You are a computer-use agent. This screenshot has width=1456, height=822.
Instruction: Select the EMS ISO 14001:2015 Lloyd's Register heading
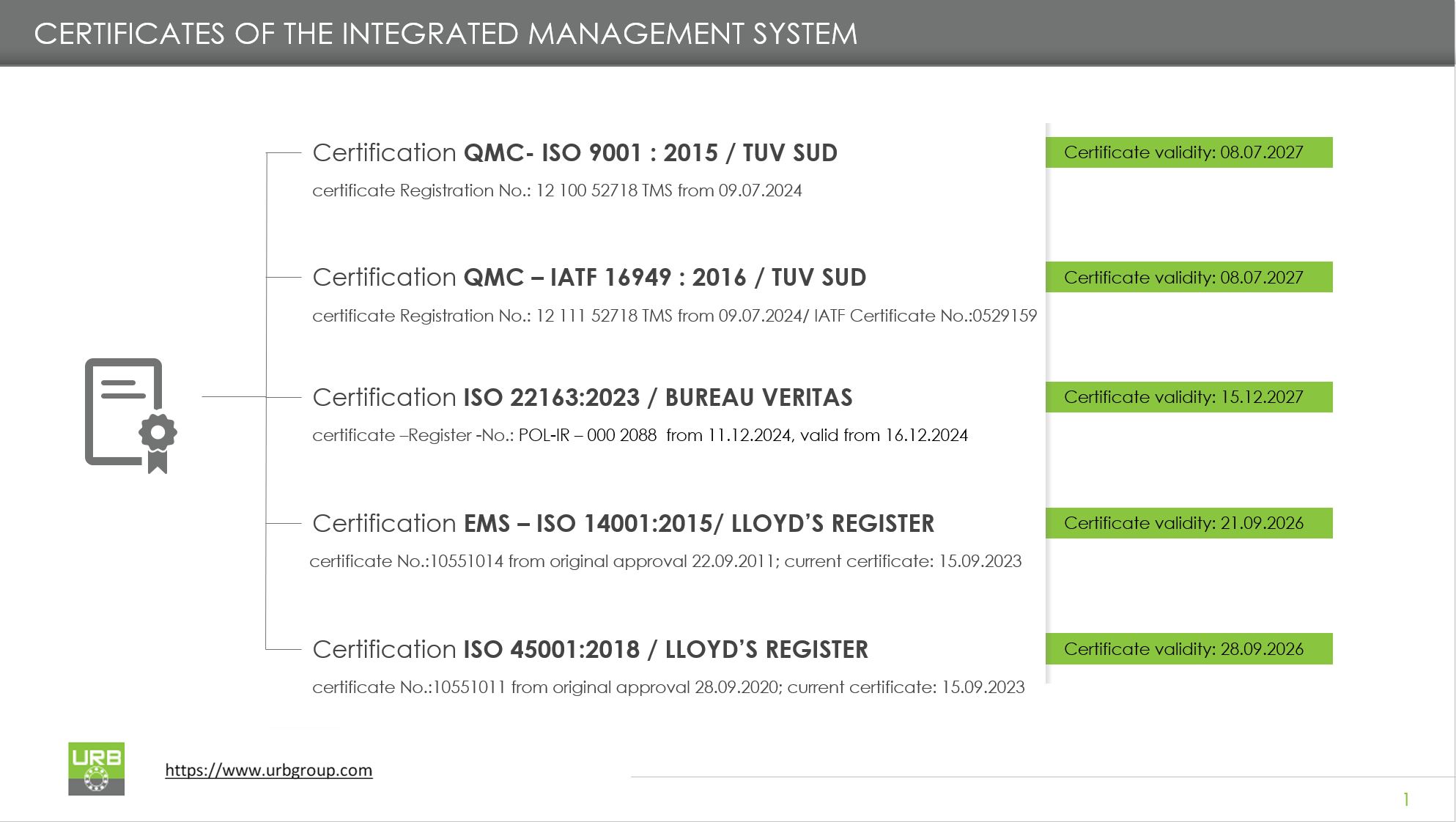point(623,523)
